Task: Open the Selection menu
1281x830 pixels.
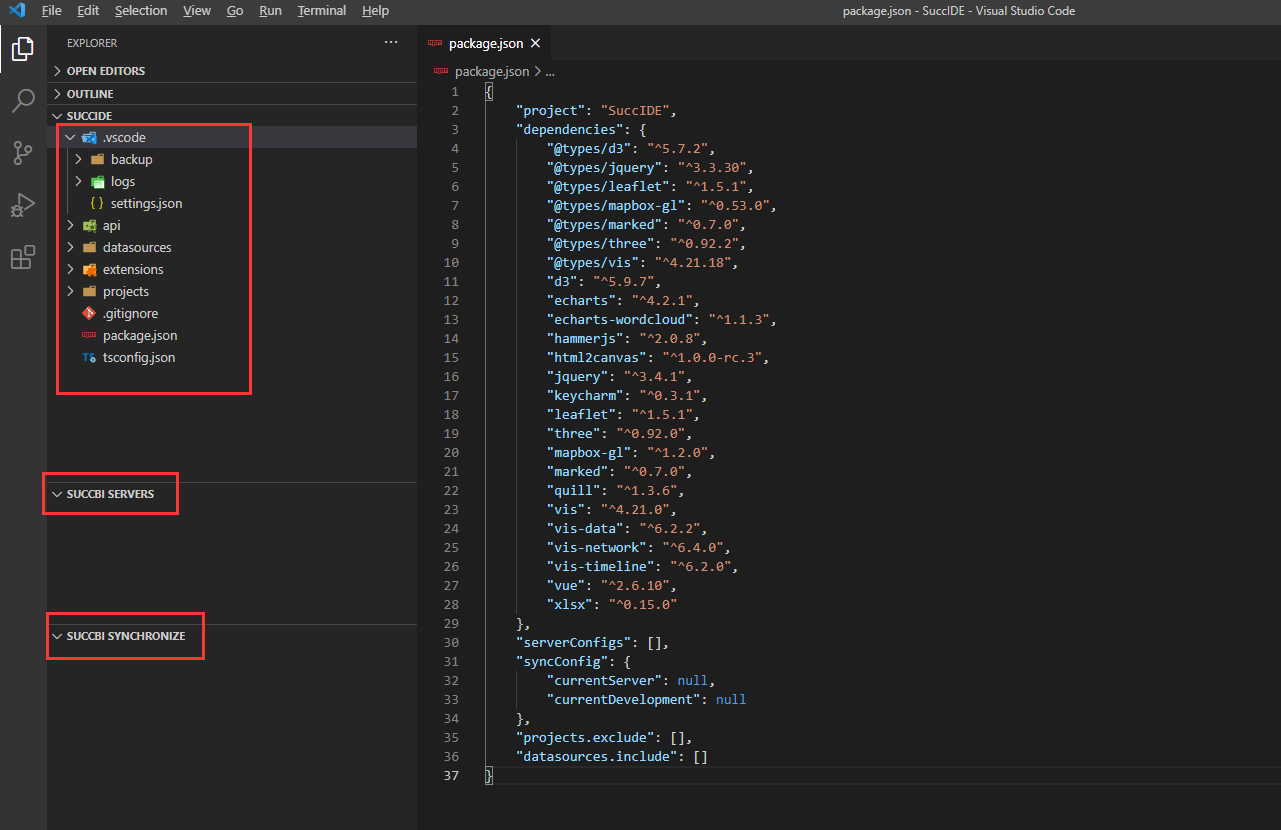Action: click(x=141, y=11)
